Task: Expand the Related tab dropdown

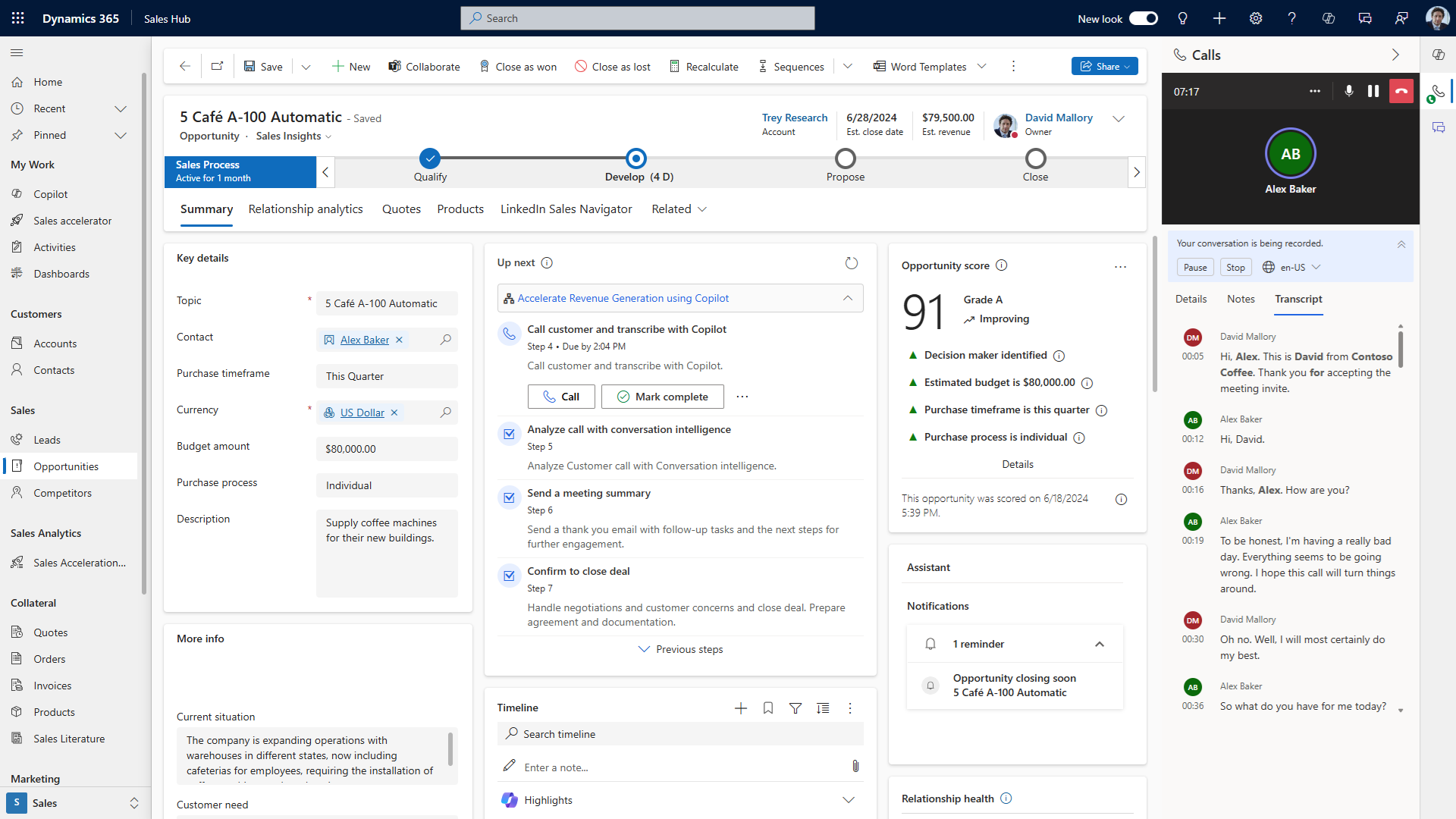Action: 701,209
